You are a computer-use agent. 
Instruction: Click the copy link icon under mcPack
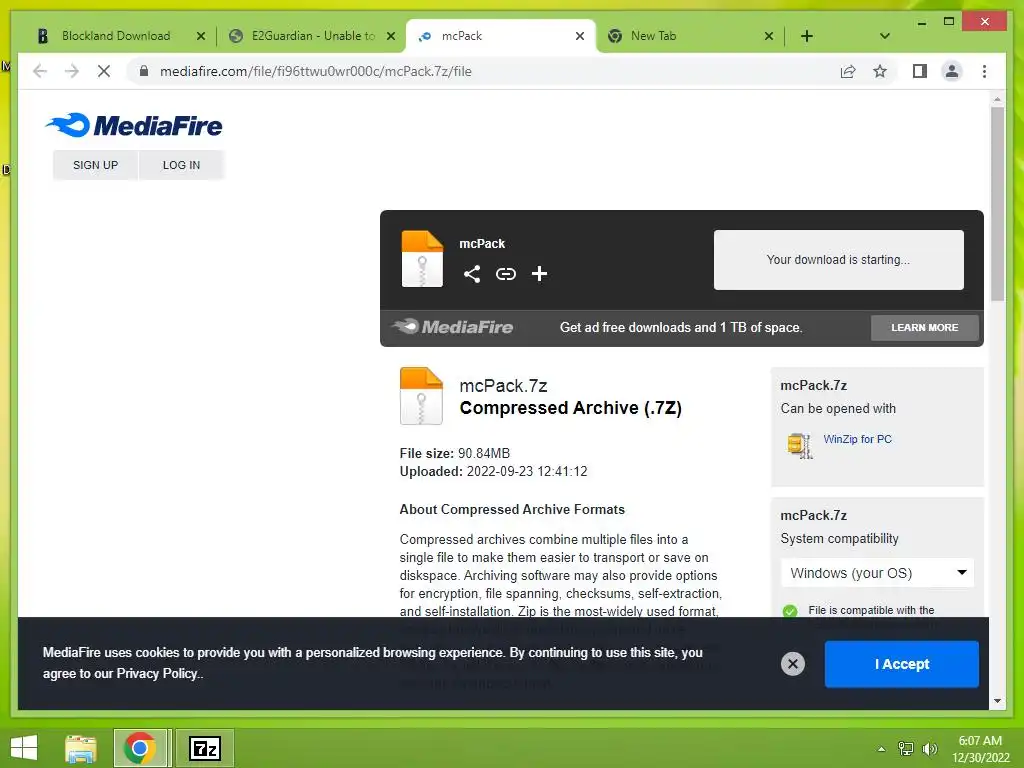505,274
